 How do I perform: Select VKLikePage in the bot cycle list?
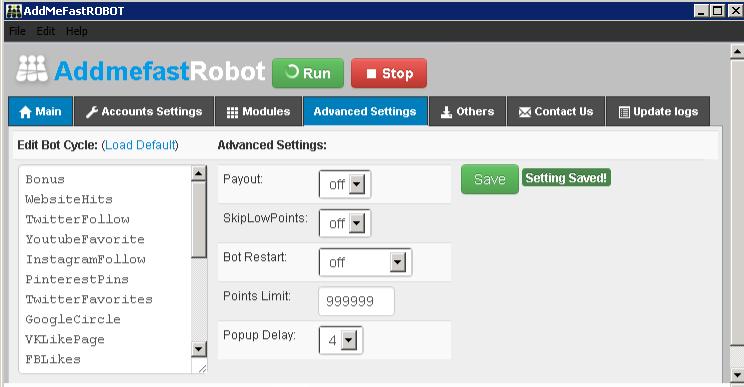(x=65, y=340)
